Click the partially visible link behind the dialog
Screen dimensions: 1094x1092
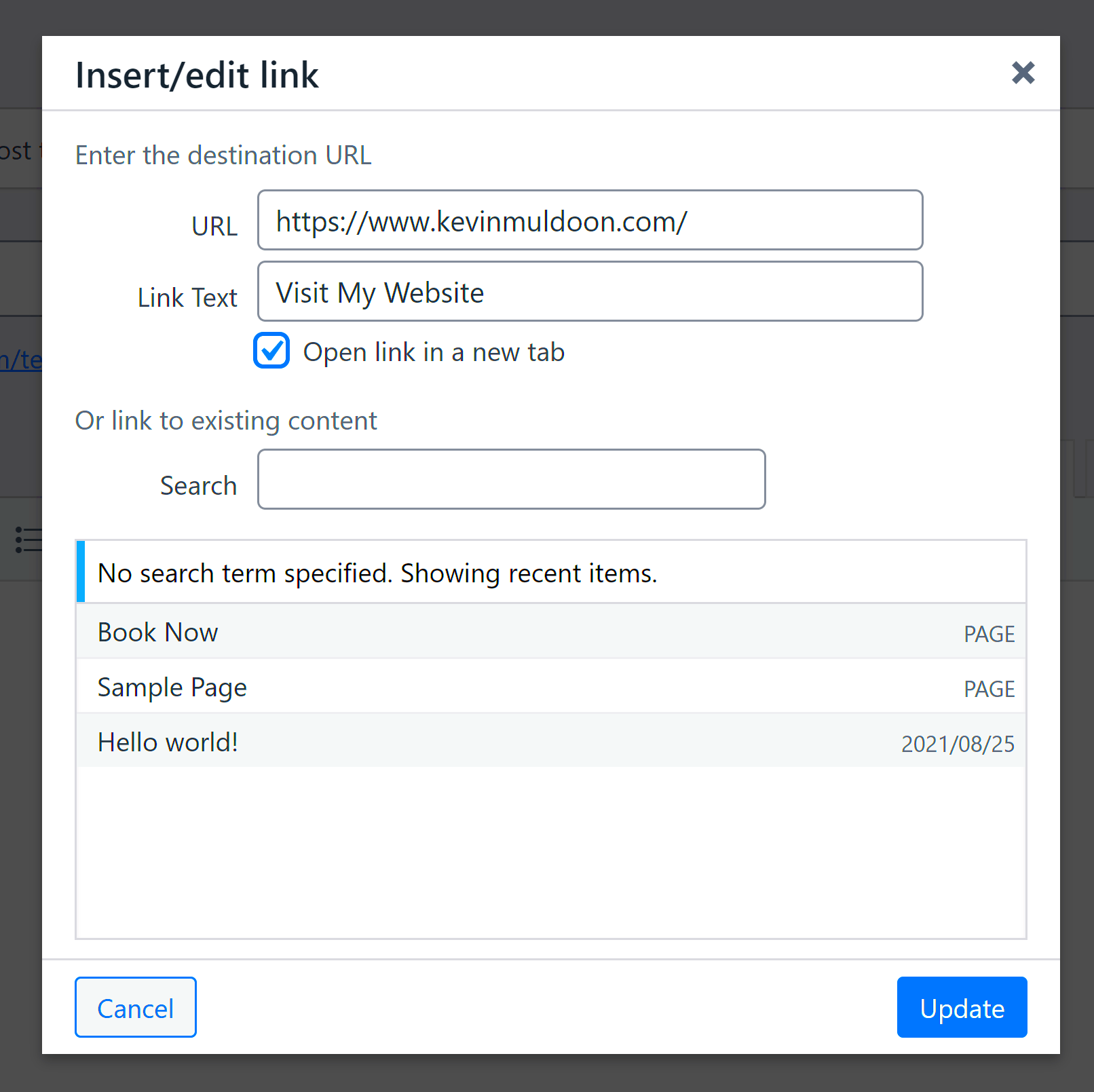(21, 360)
